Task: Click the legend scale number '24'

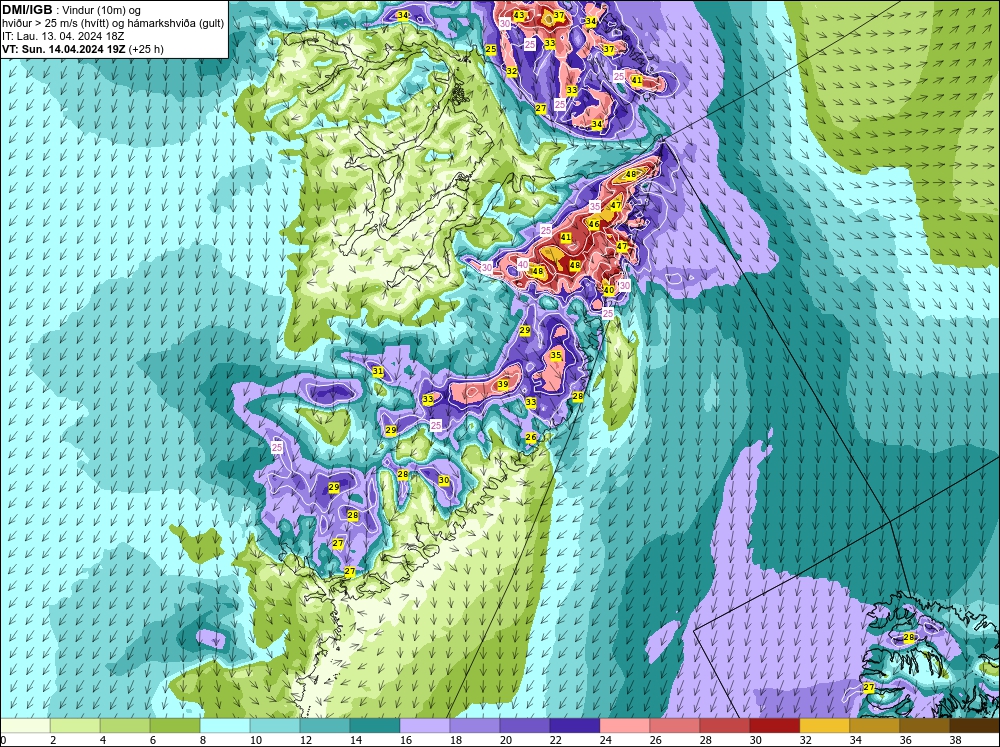Action: pyautogui.click(x=606, y=740)
